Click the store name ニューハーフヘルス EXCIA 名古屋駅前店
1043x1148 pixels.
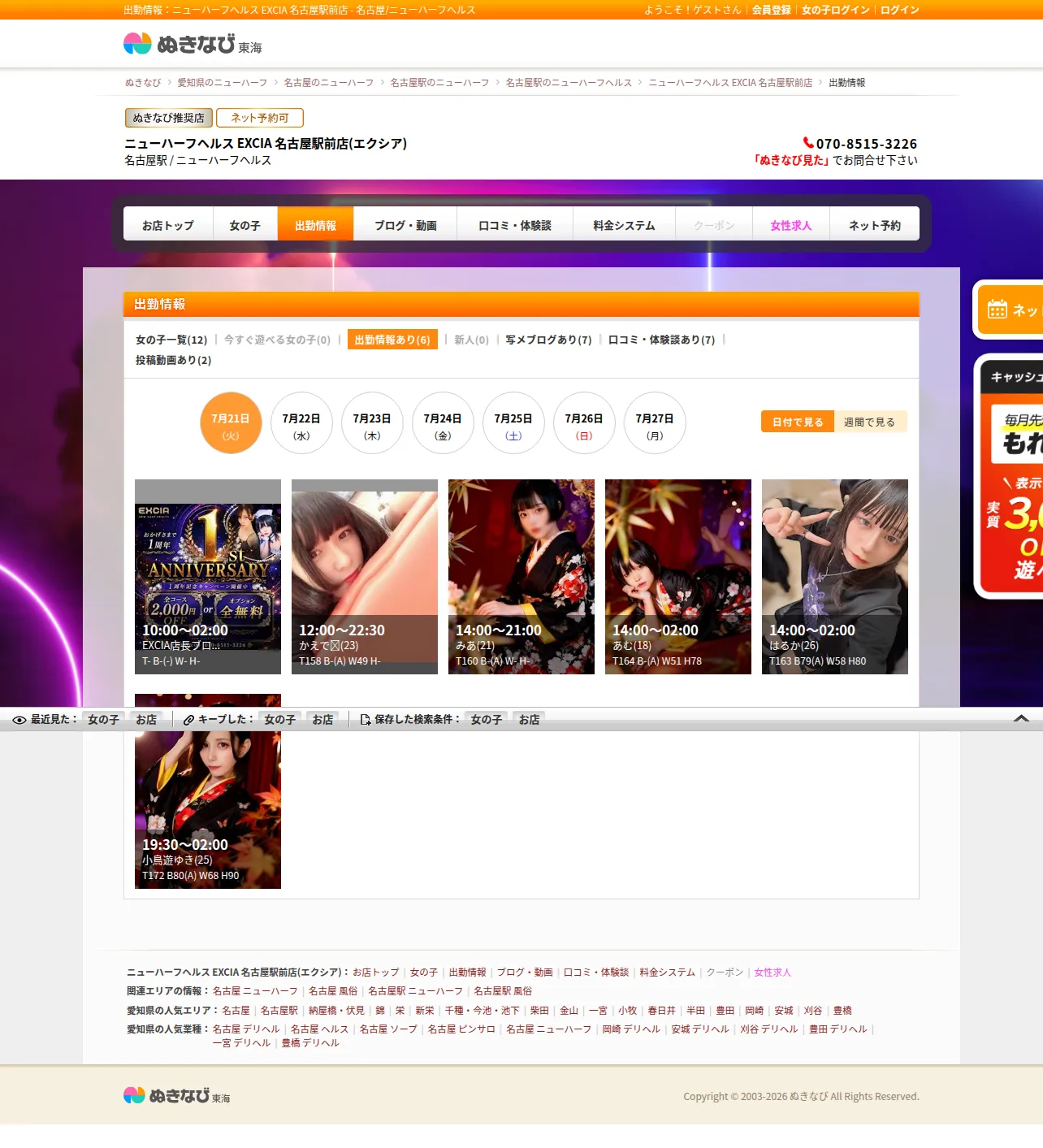point(266,144)
